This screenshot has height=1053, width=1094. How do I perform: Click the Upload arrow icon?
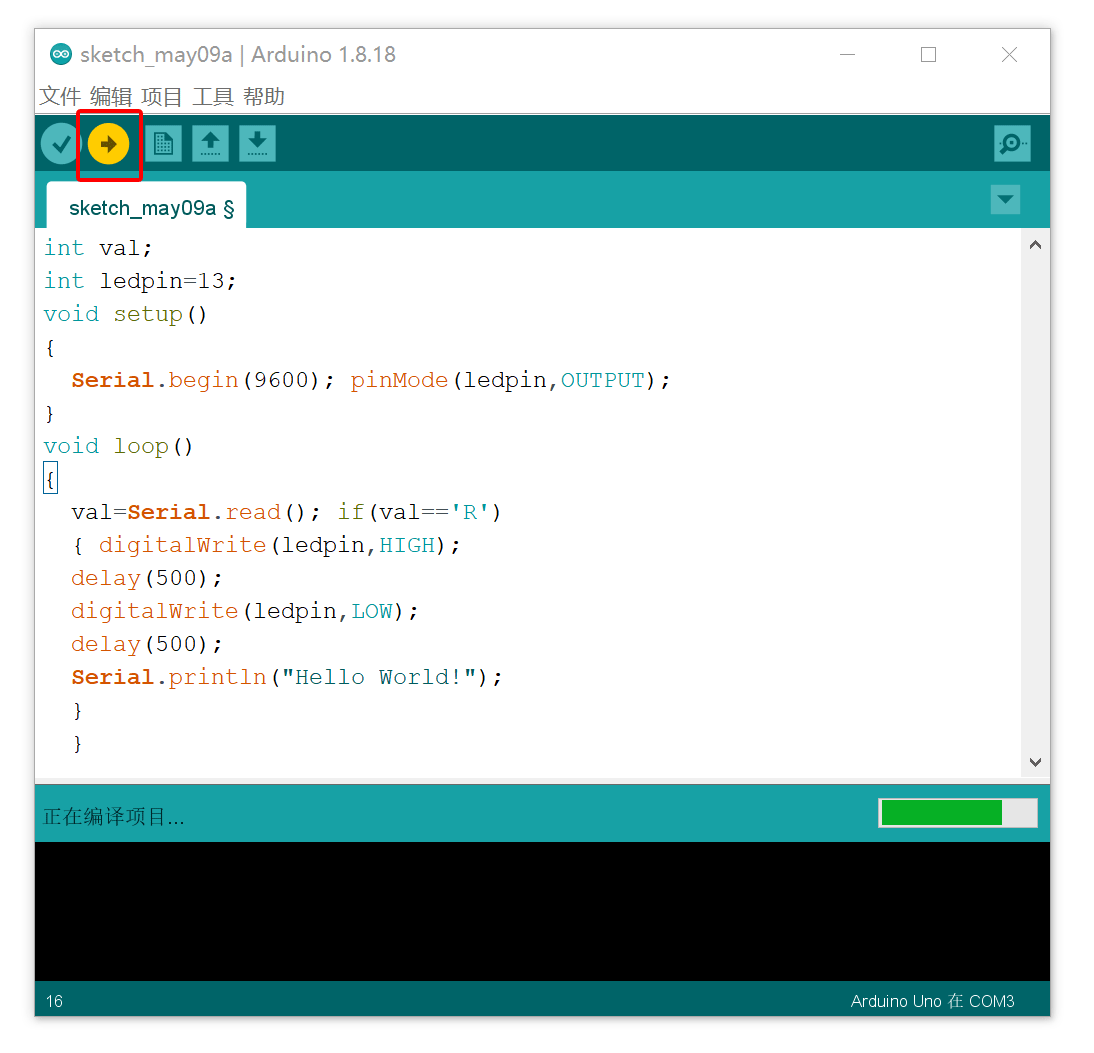pyautogui.click(x=109, y=143)
